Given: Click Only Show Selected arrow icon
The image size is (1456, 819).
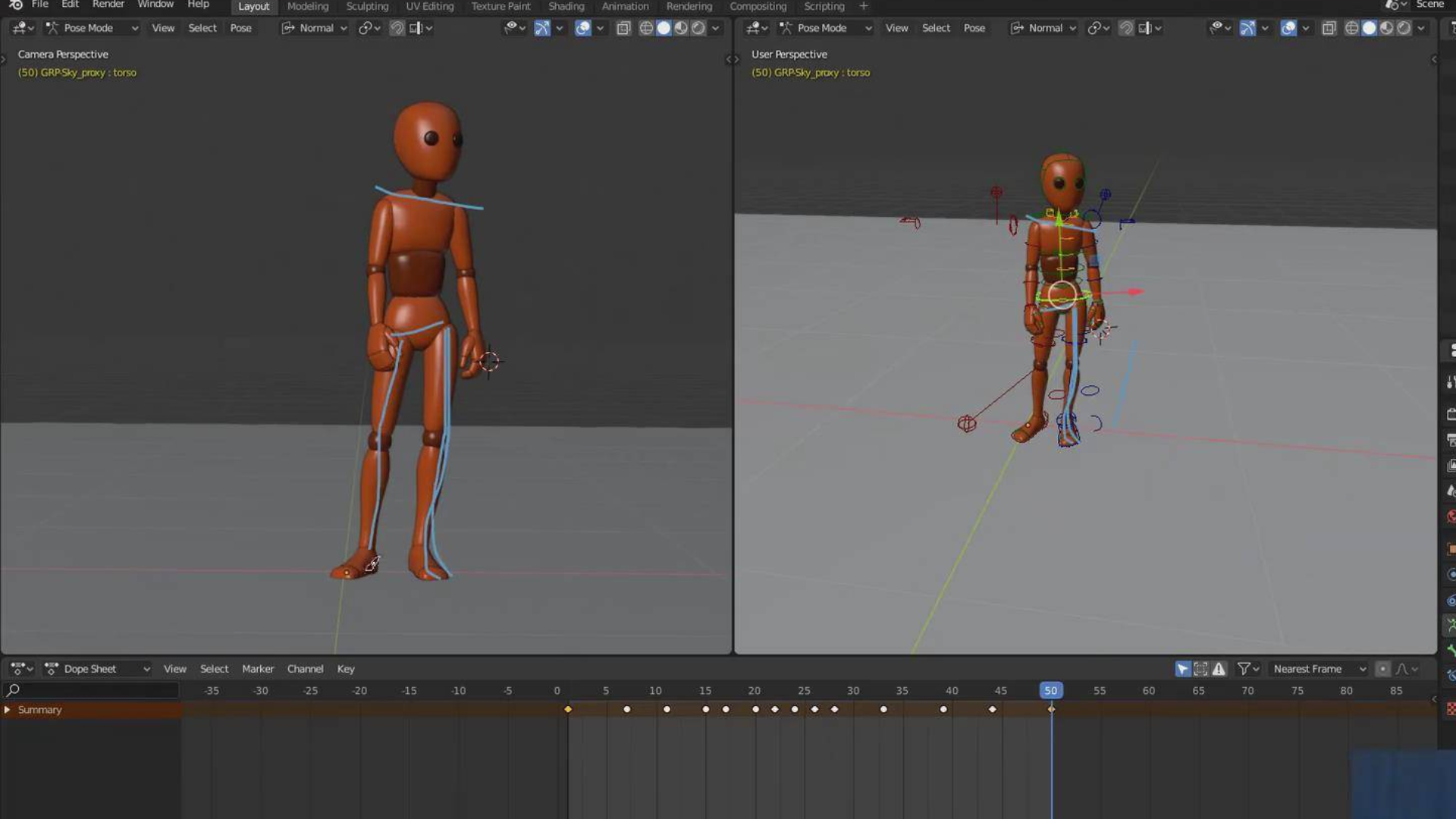Looking at the screenshot, I should pyautogui.click(x=1182, y=669).
